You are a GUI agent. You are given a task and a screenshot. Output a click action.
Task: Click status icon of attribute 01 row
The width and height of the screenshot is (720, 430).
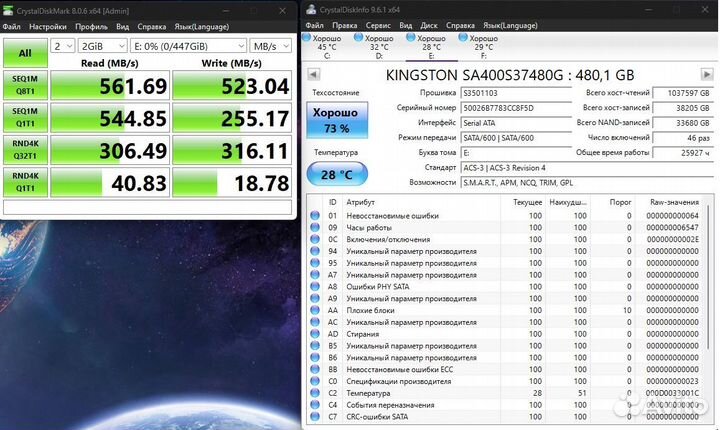pyautogui.click(x=315, y=215)
